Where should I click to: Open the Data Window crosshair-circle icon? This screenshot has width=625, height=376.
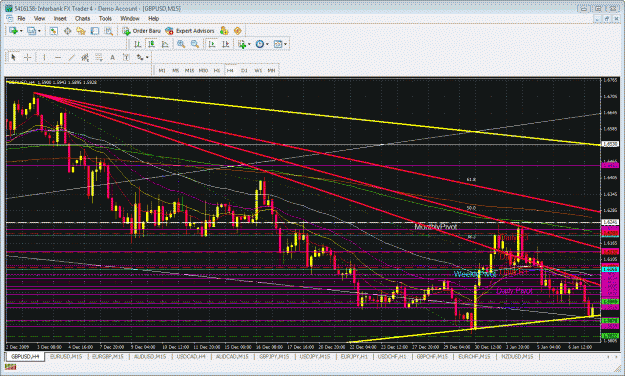coord(67,31)
